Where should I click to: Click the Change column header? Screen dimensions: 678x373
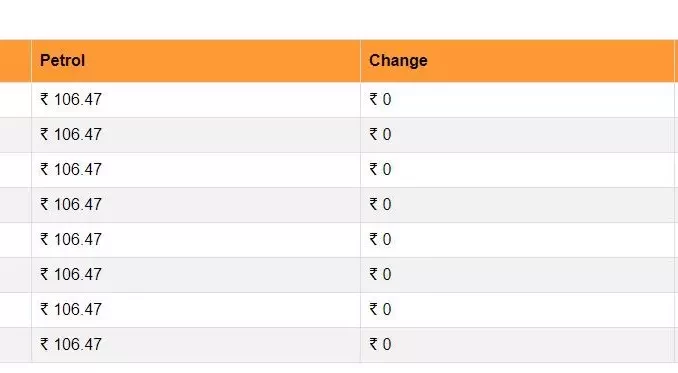pyautogui.click(x=517, y=61)
